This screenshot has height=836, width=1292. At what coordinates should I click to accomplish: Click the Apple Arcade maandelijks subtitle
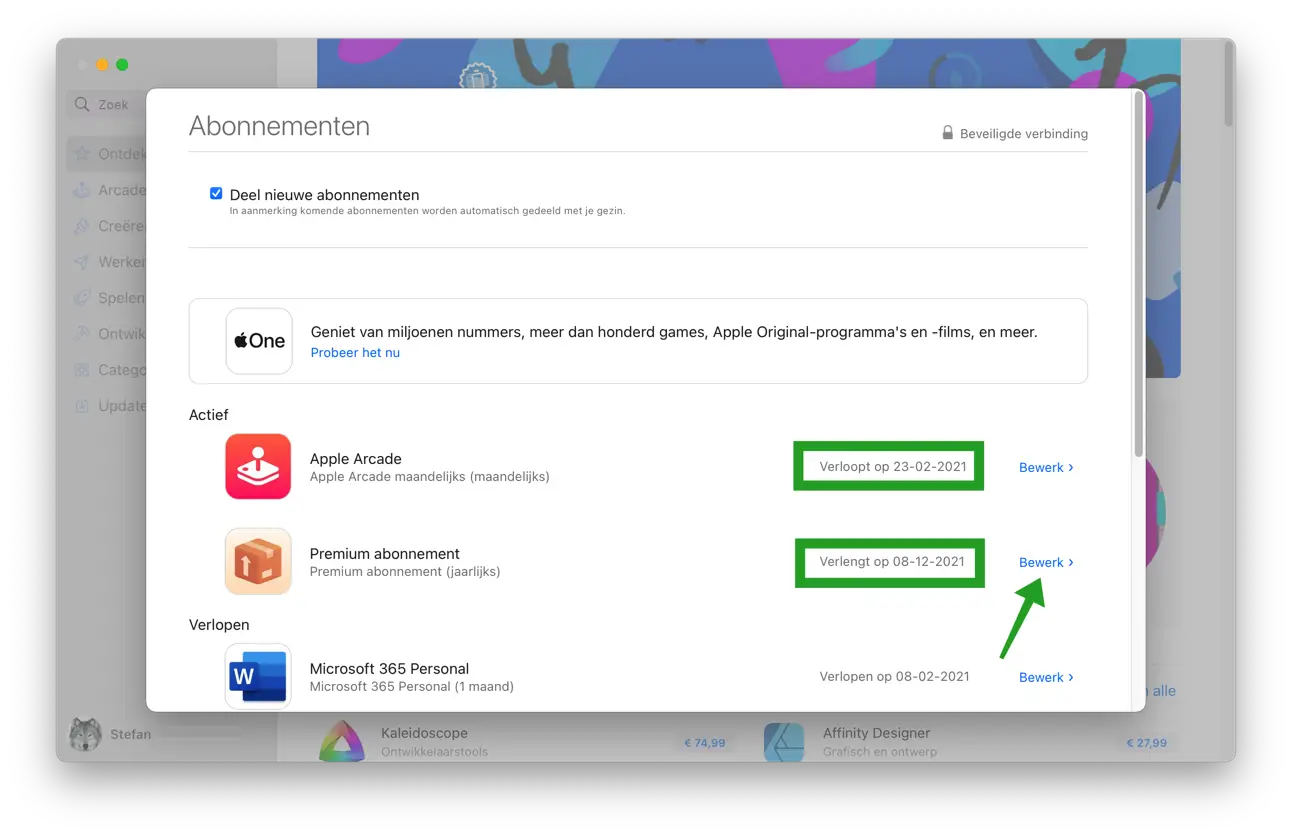(x=430, y=477)
